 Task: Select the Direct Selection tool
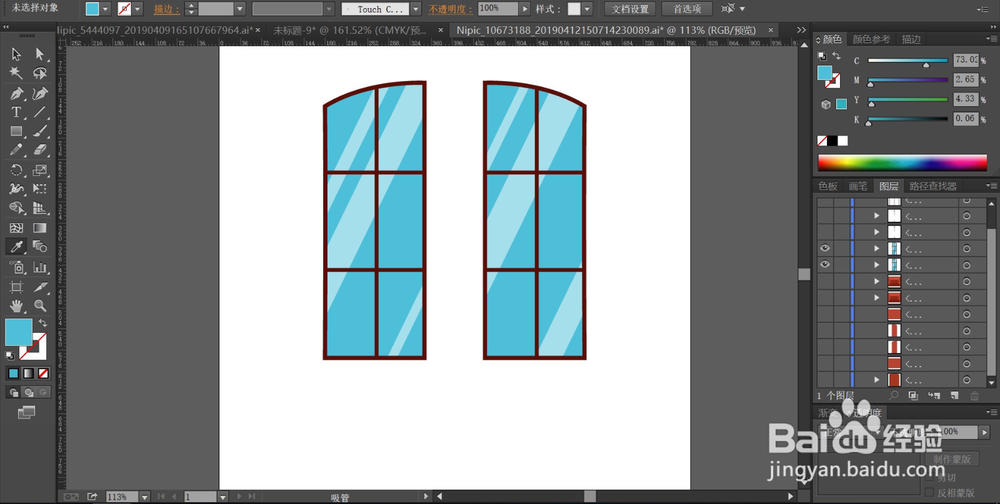[40, 54]
